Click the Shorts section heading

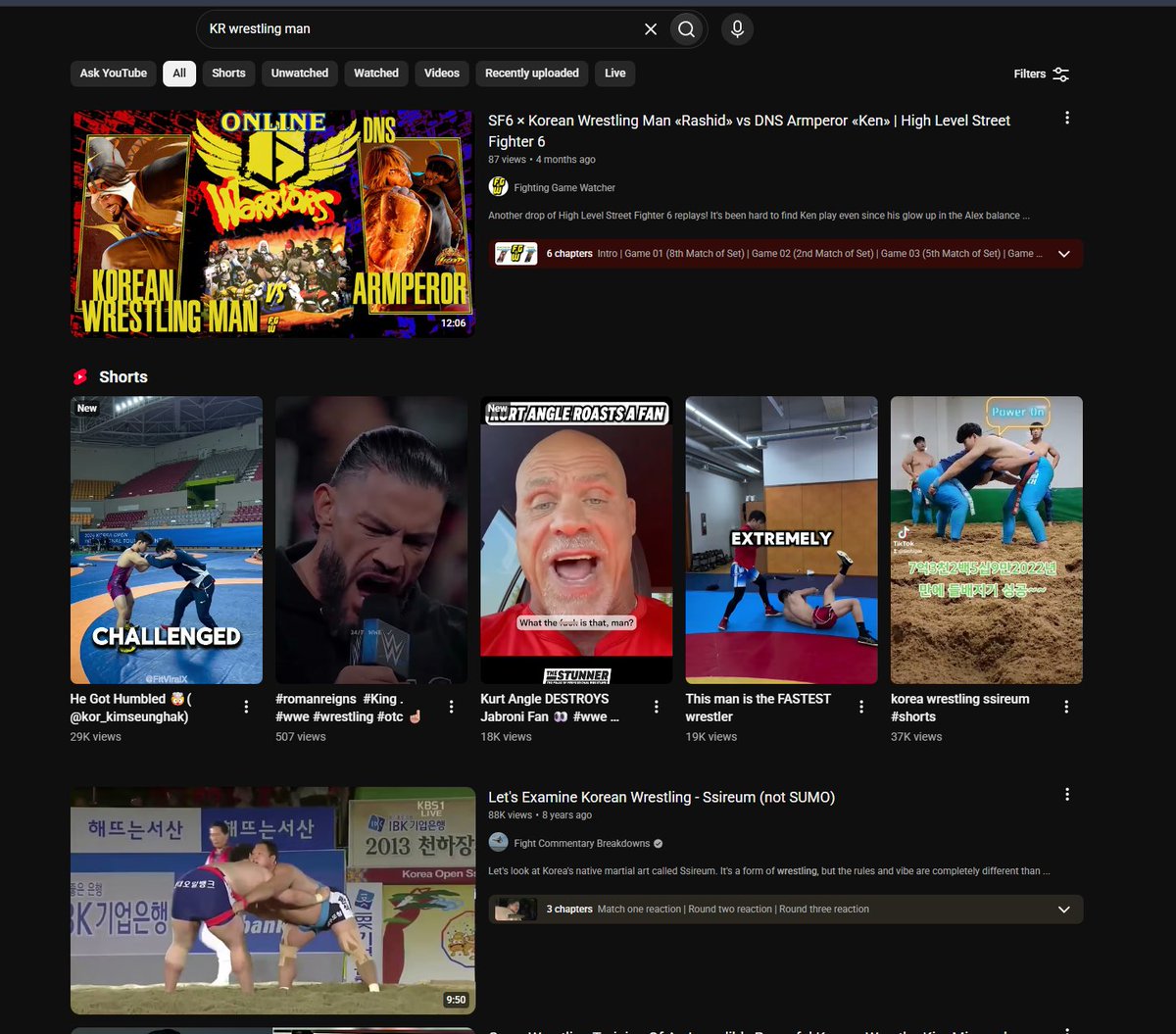(123, 377)
